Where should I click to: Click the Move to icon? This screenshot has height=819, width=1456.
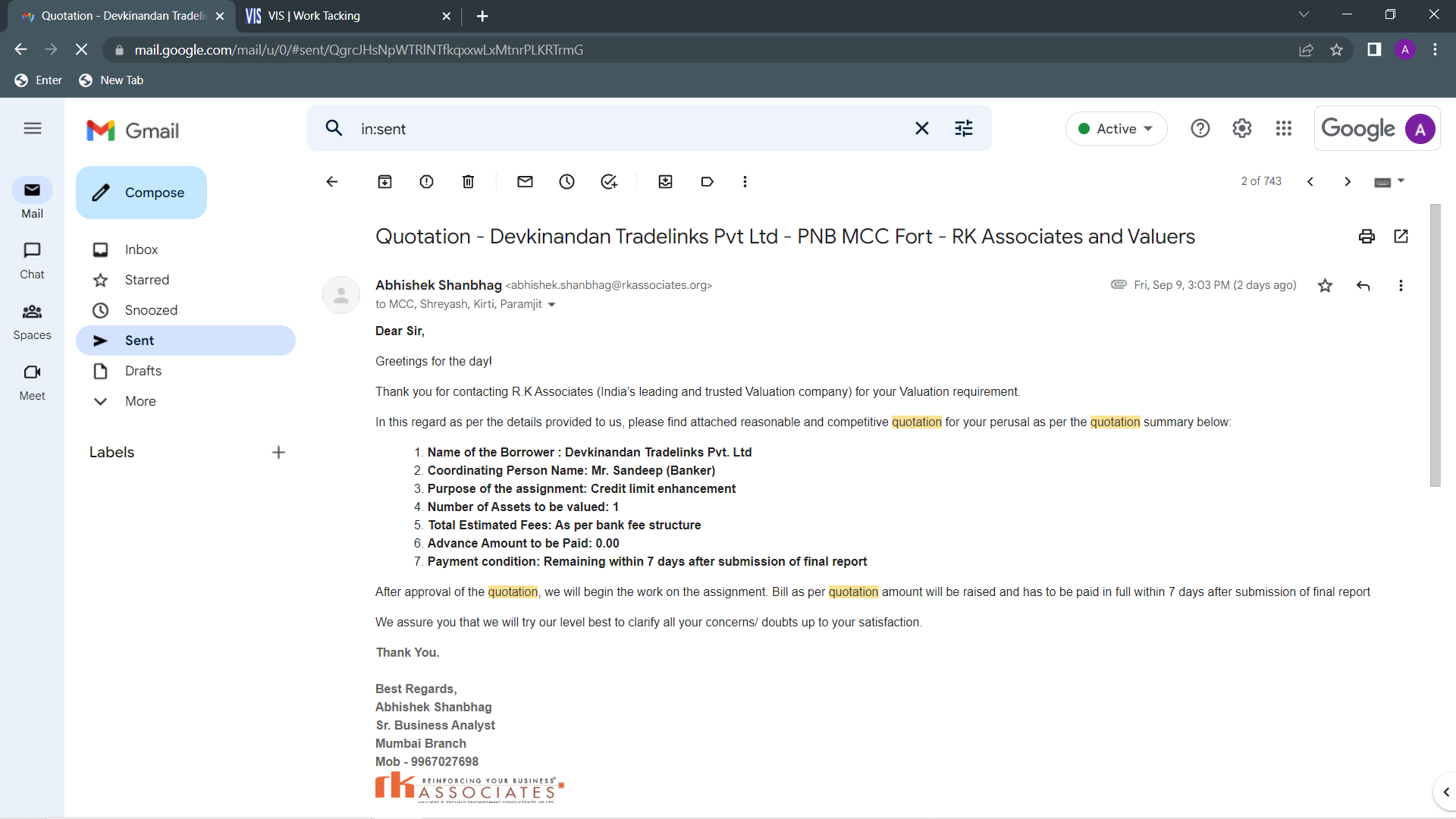(666, 182)
